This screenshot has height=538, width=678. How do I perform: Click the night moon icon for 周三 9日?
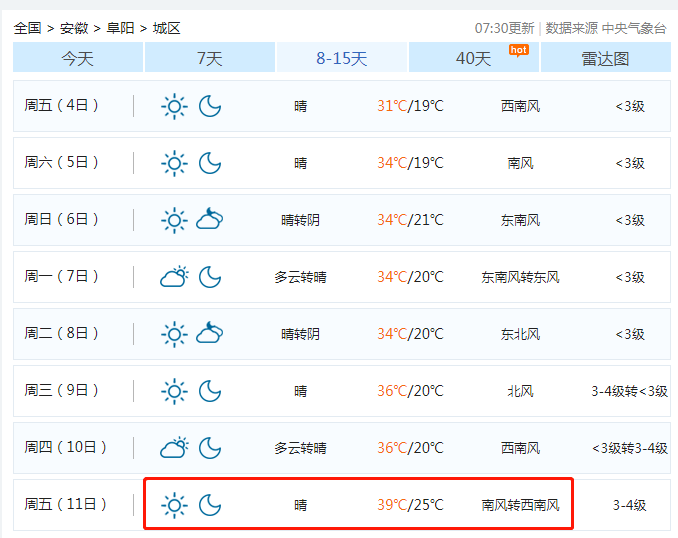pyautogui.click(x=210, y=391)
